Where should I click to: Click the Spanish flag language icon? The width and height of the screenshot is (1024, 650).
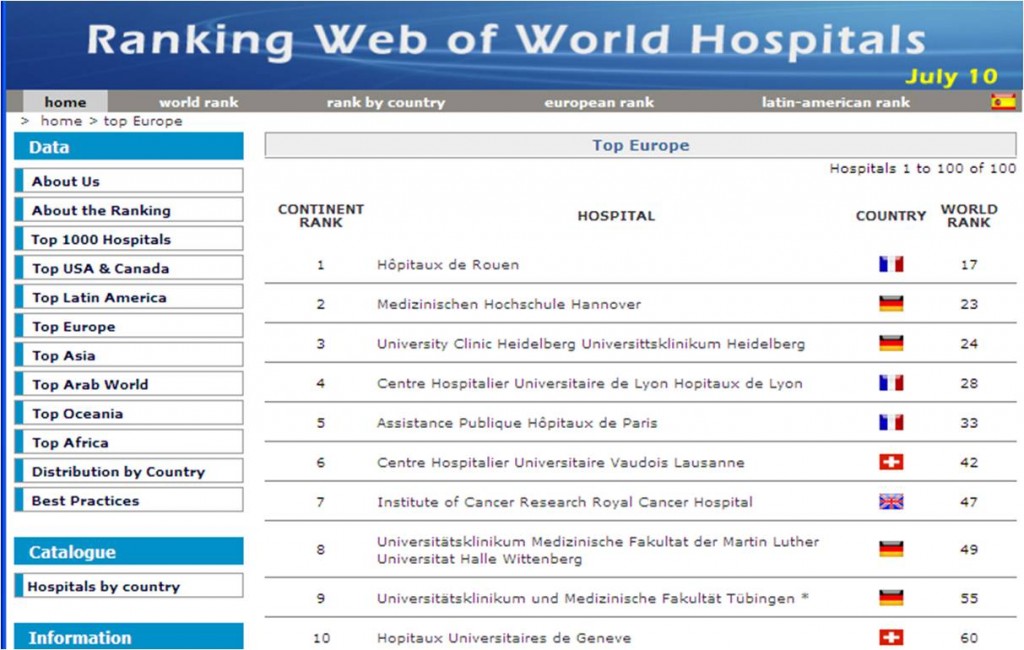click(x=1002, y=102)
